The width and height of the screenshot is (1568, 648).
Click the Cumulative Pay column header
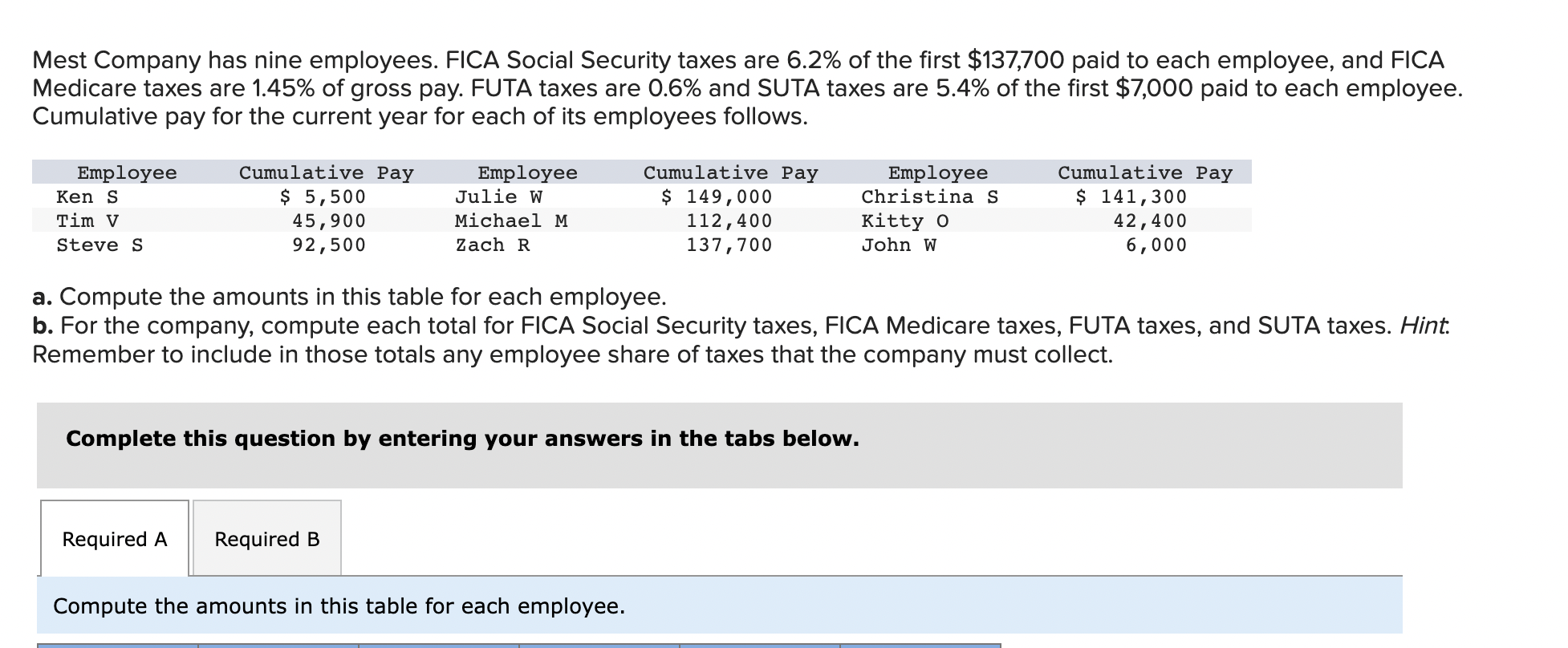[x=327, y=171]
